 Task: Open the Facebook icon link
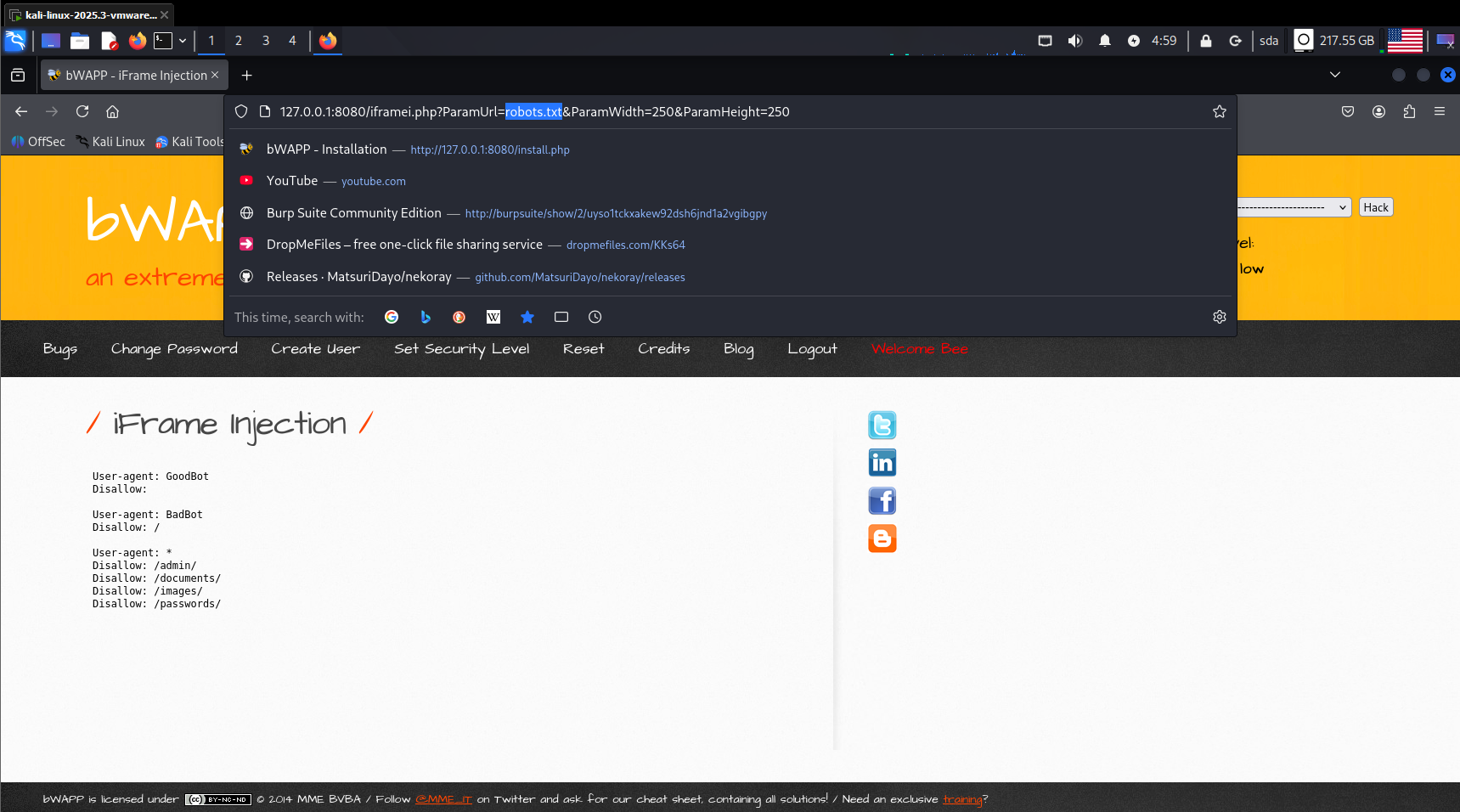pos(882,501)
